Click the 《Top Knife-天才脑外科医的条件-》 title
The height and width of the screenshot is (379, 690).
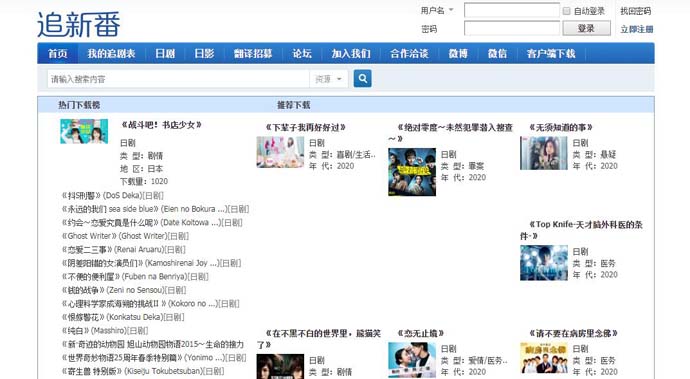[x=581, y=230]
